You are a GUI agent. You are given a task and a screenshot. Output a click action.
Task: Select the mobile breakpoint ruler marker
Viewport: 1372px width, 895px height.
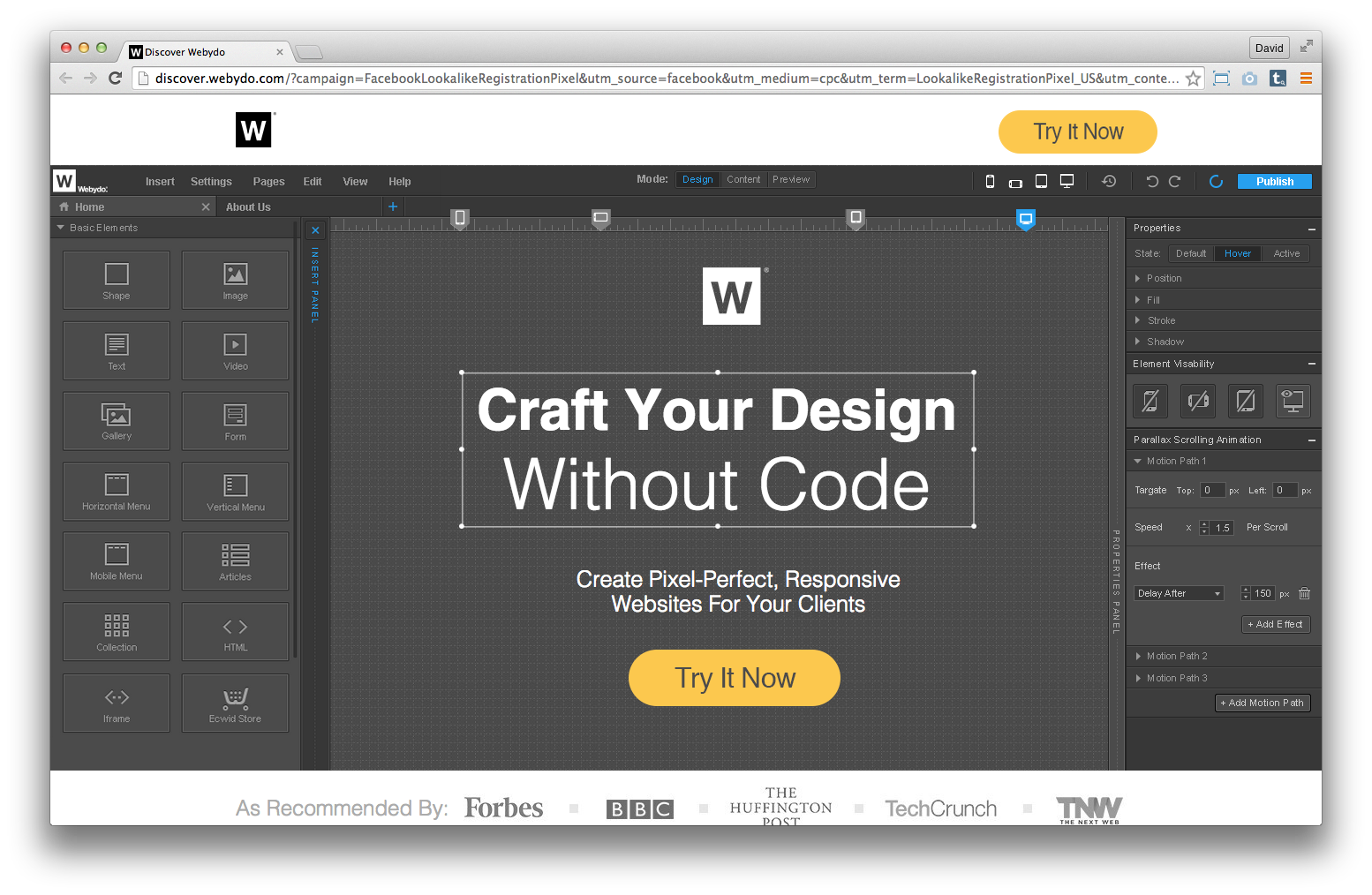coord(459,219)
